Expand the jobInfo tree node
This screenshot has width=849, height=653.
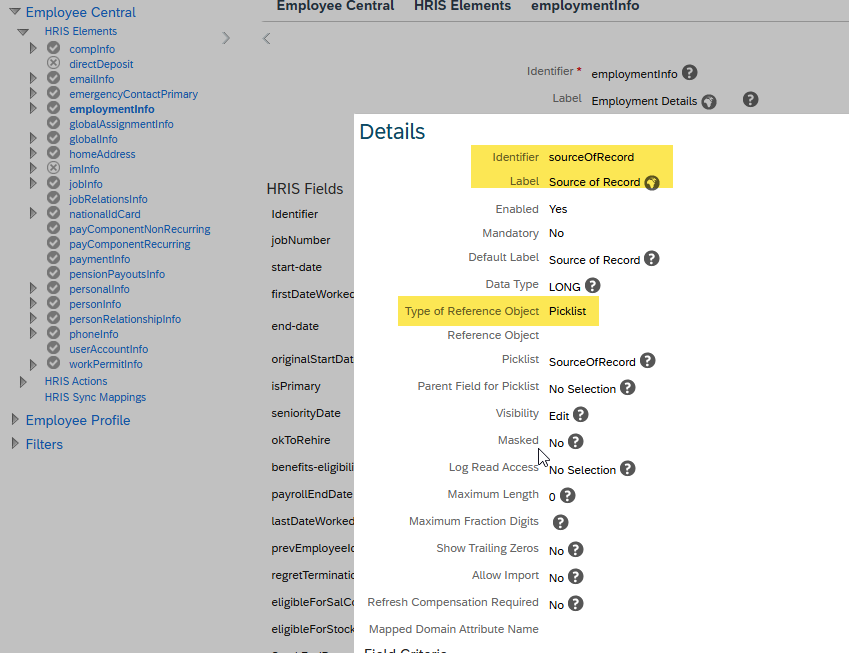33,183
